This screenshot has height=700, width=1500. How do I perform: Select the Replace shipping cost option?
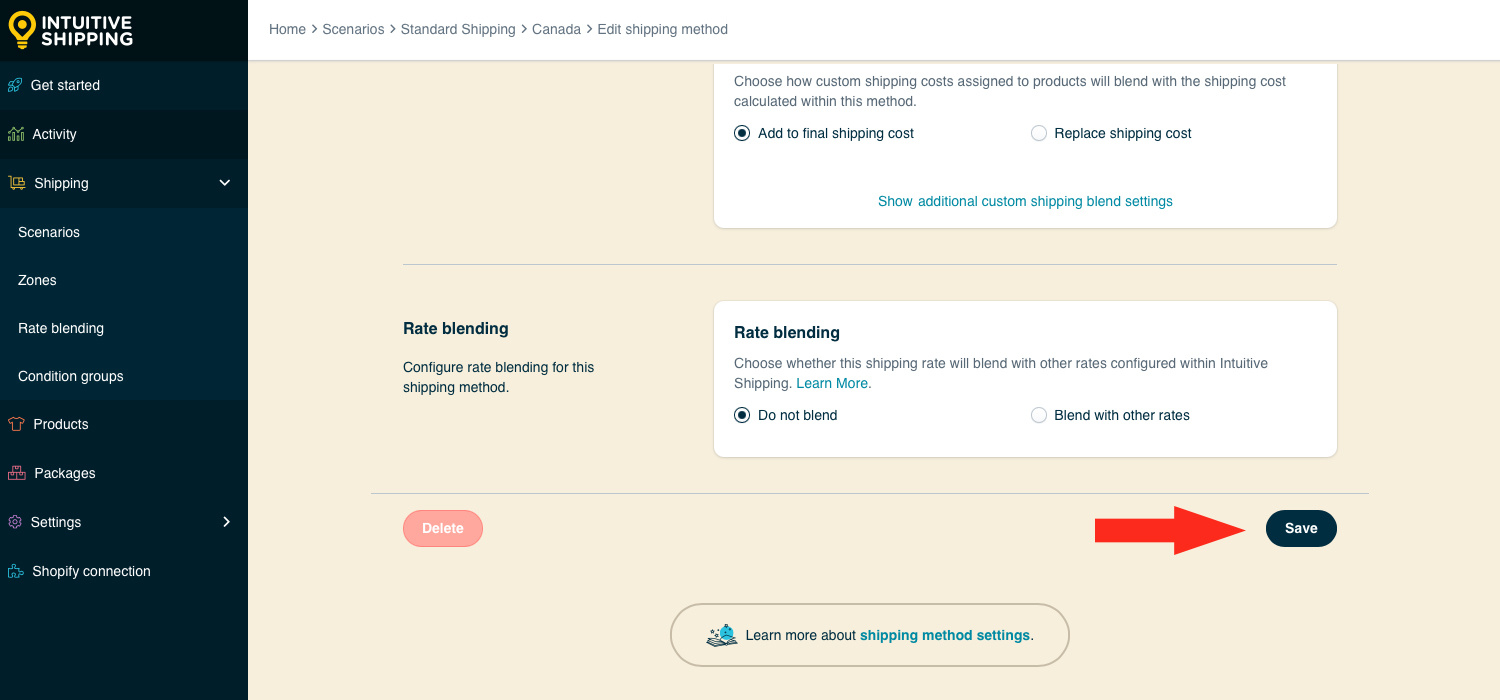[1039, 133]
